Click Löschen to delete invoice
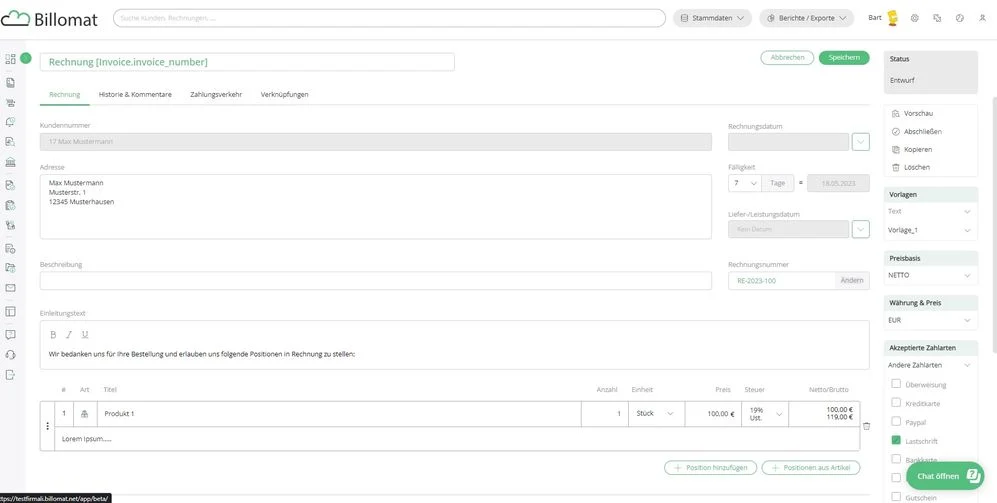This screenshot has height=503, width=997. click(911, 167)
